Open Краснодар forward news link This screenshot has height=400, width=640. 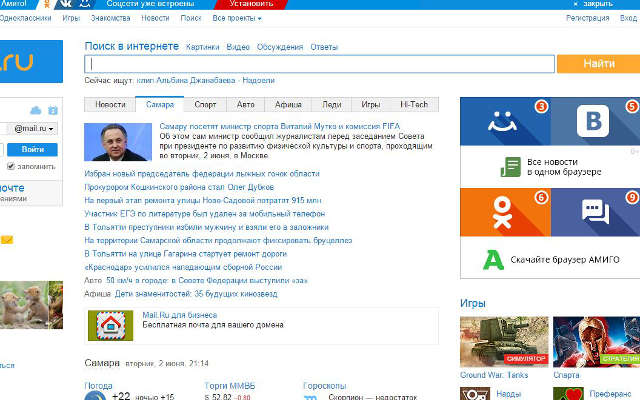point(183,267)
